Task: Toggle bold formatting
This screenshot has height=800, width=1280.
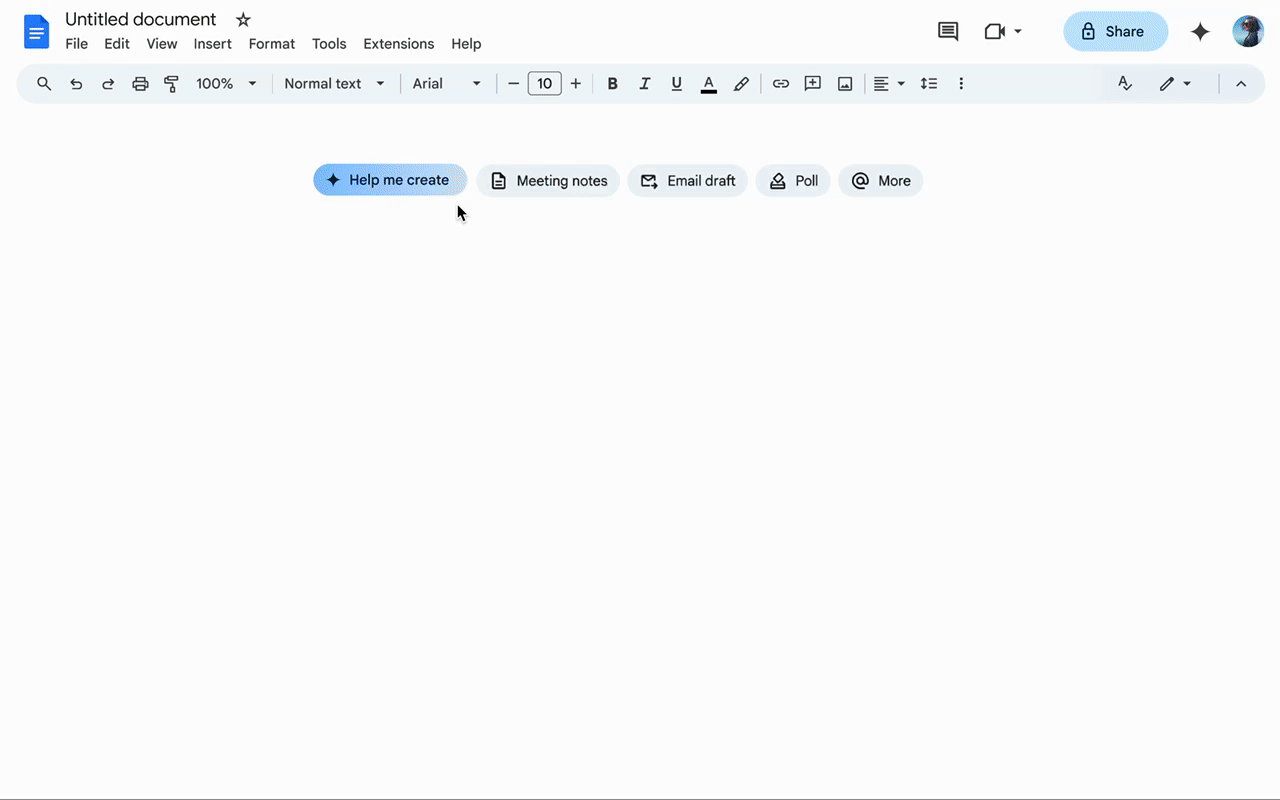Action: pyautogui.click(x=613, y=84)
